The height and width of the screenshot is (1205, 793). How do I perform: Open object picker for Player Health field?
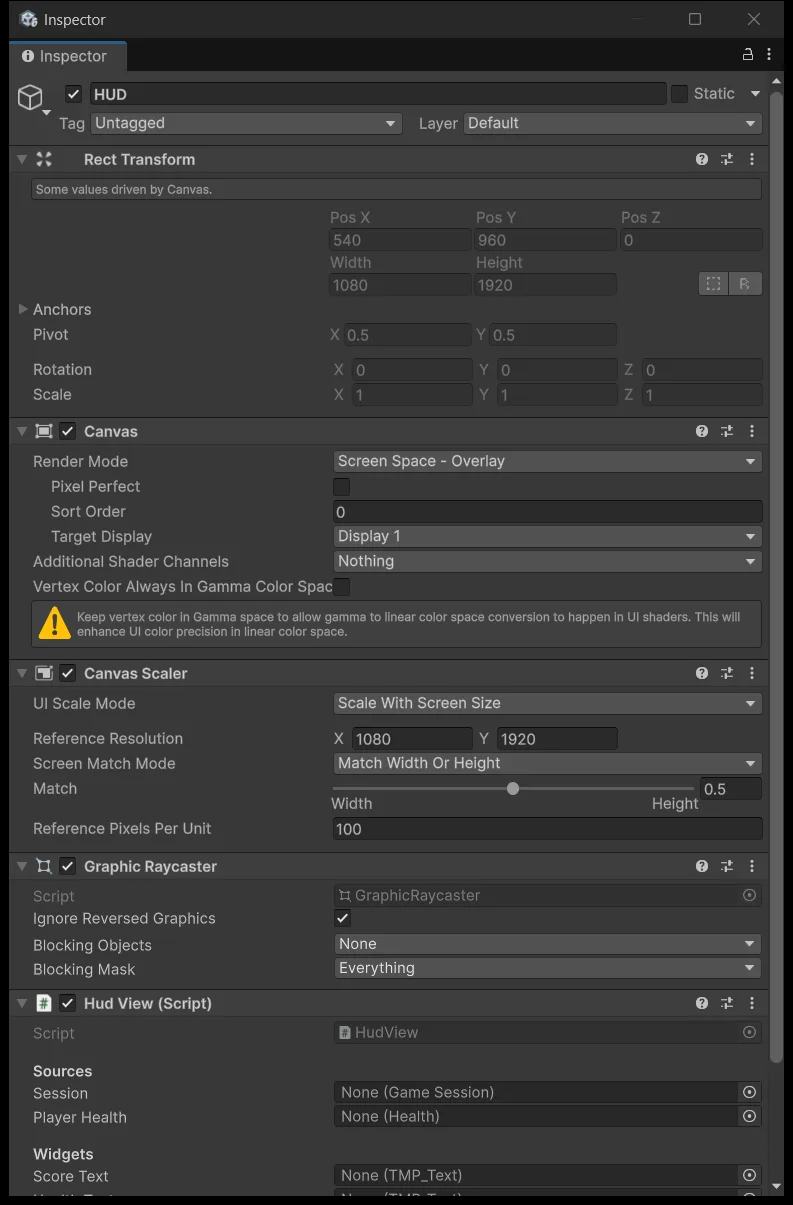click(x=749, y=1116)
